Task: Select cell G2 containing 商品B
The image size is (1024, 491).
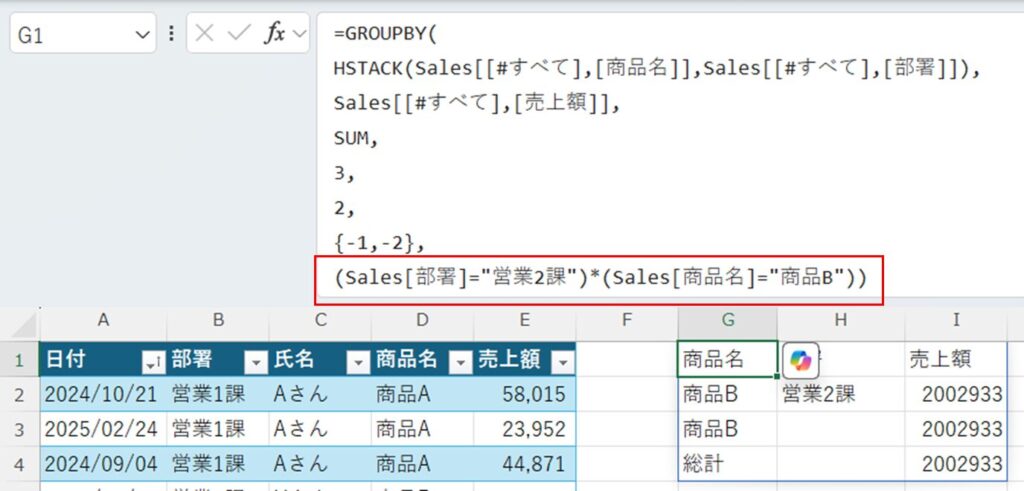Action: tap(728, 394)
